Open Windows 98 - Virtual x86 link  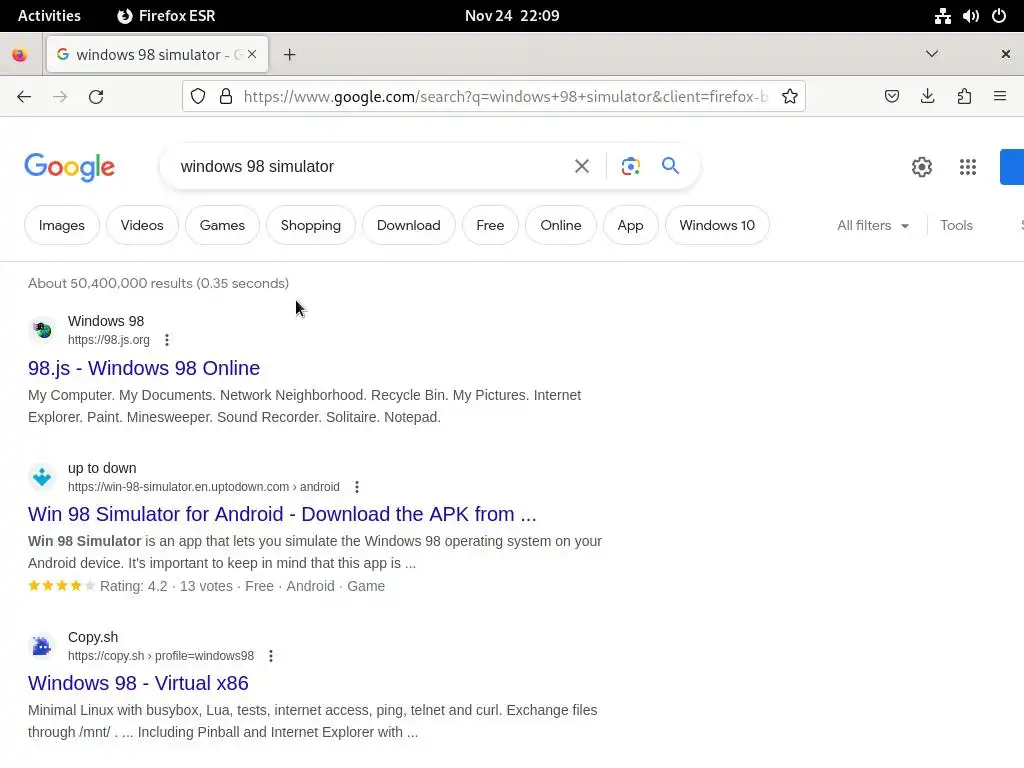(x=138, y=683)
